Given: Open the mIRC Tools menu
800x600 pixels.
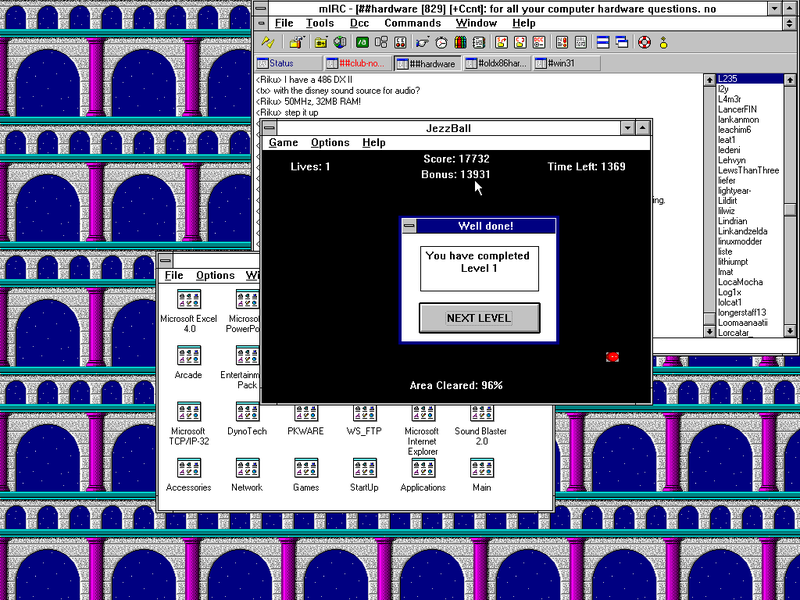Looking at the screenshot, I should tap(320, 23).
